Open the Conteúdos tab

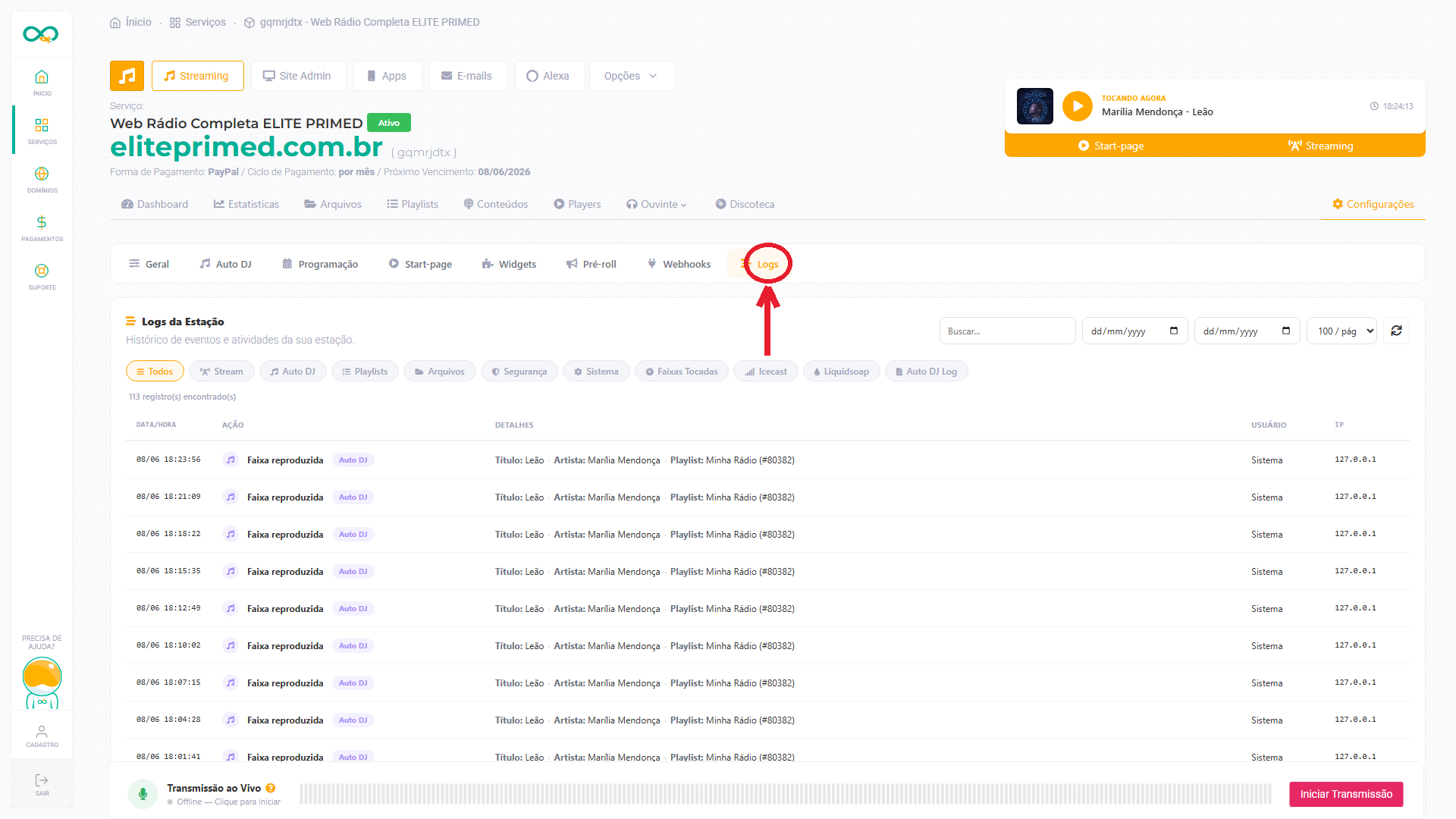coord(496,204)
